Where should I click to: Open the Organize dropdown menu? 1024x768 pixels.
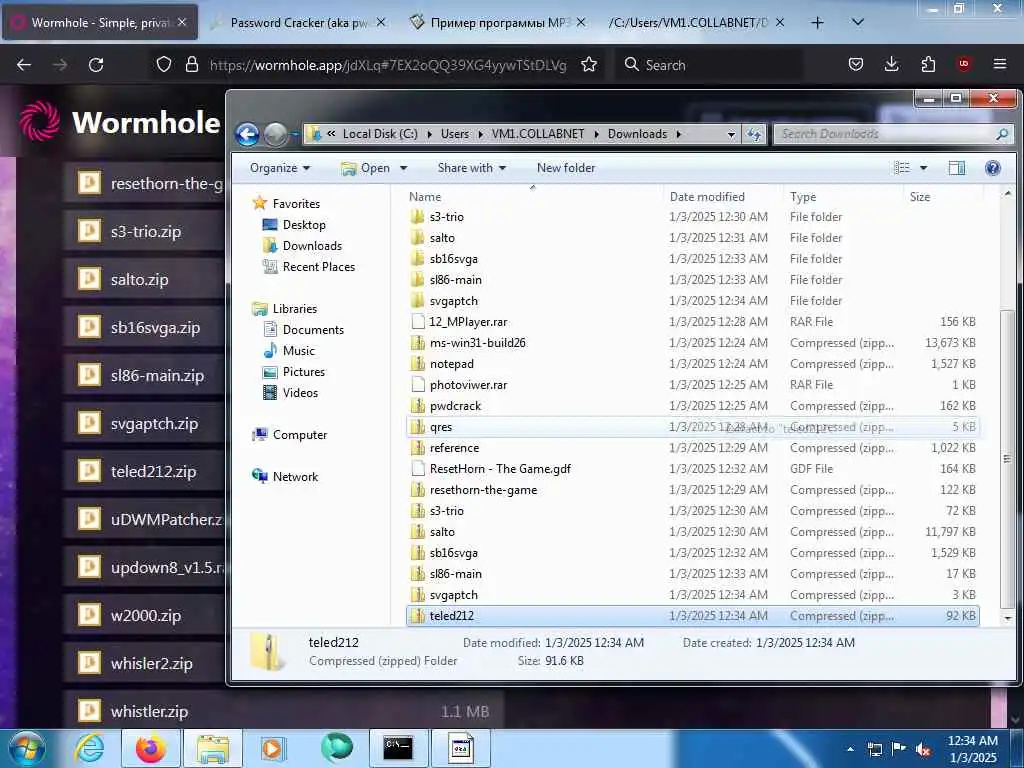click(x=280, y=168)
